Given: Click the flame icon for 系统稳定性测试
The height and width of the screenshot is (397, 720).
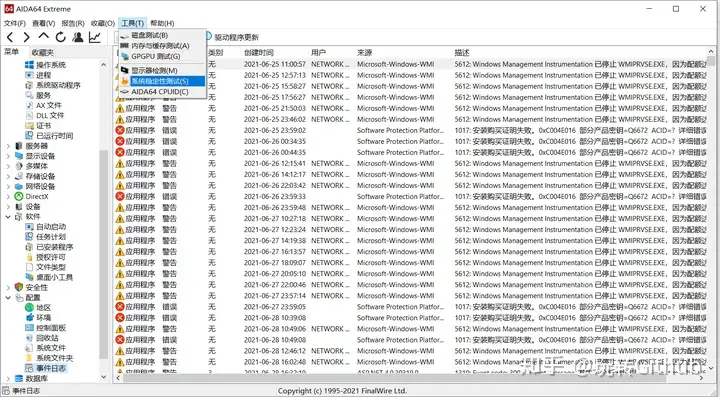Looking at the screenshot, I should (124, 81).
